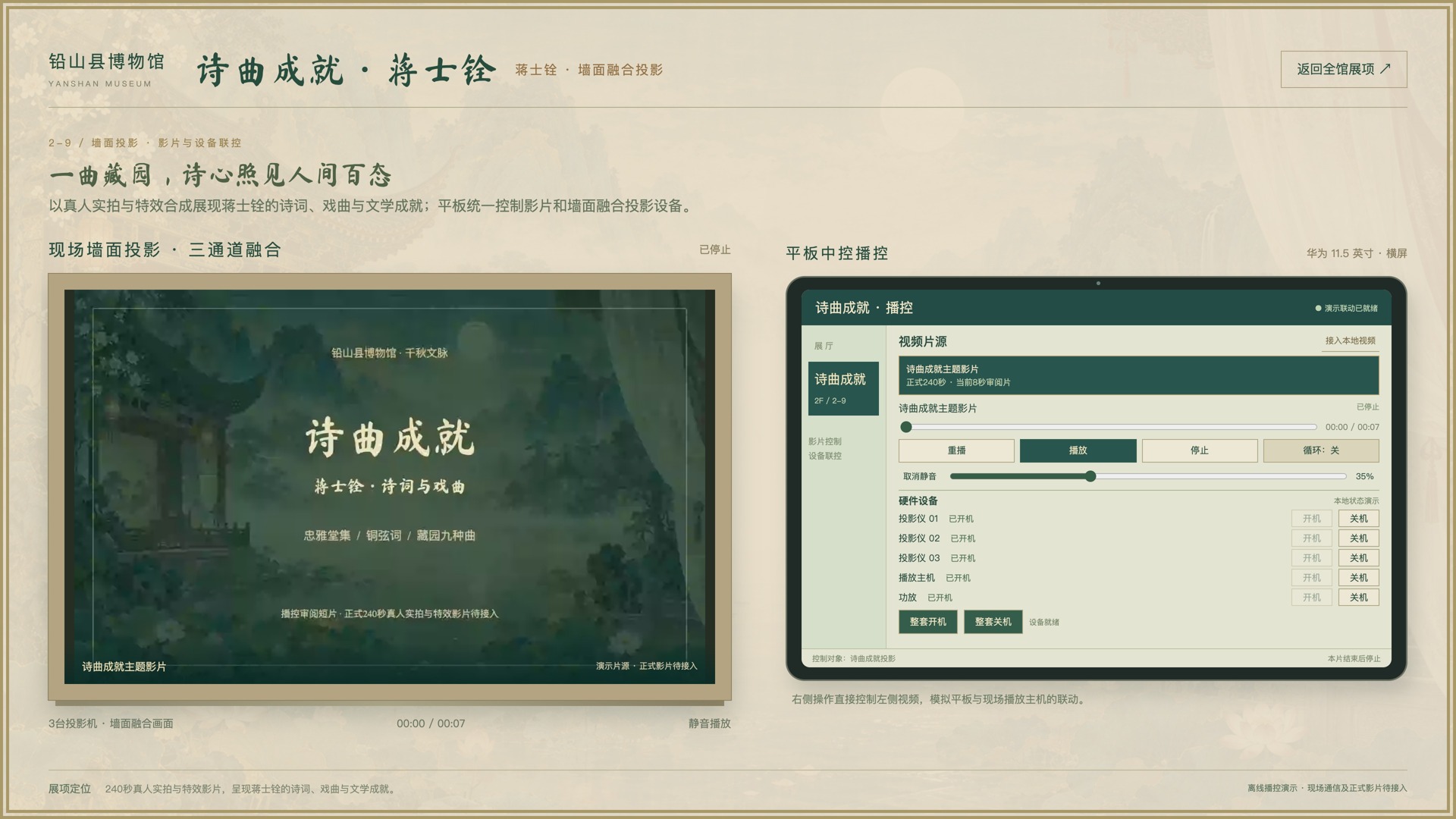The height and width of the screenshot is (819, 1456).
Task: Toggle 循环: 关 loop setting
Action: click(x=1321, y=450)
